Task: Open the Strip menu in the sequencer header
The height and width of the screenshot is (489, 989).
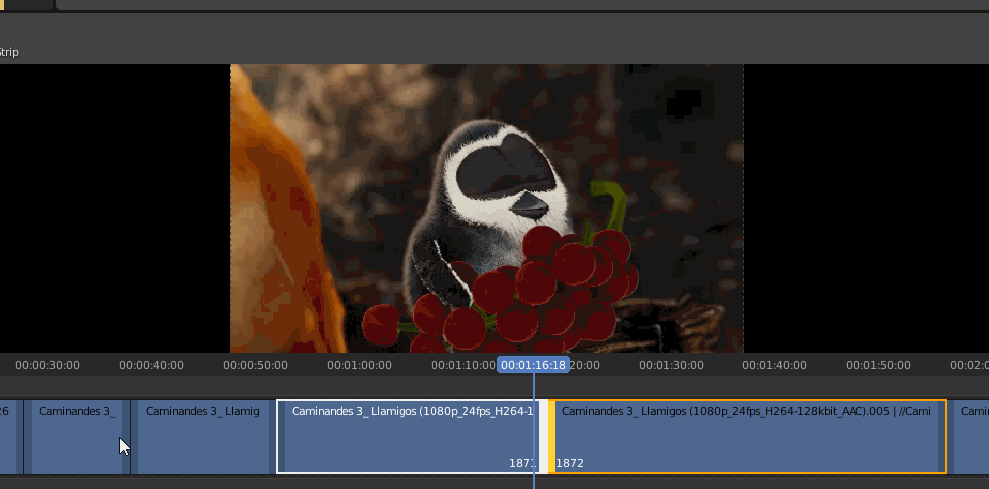Action: tap(8, 52)
